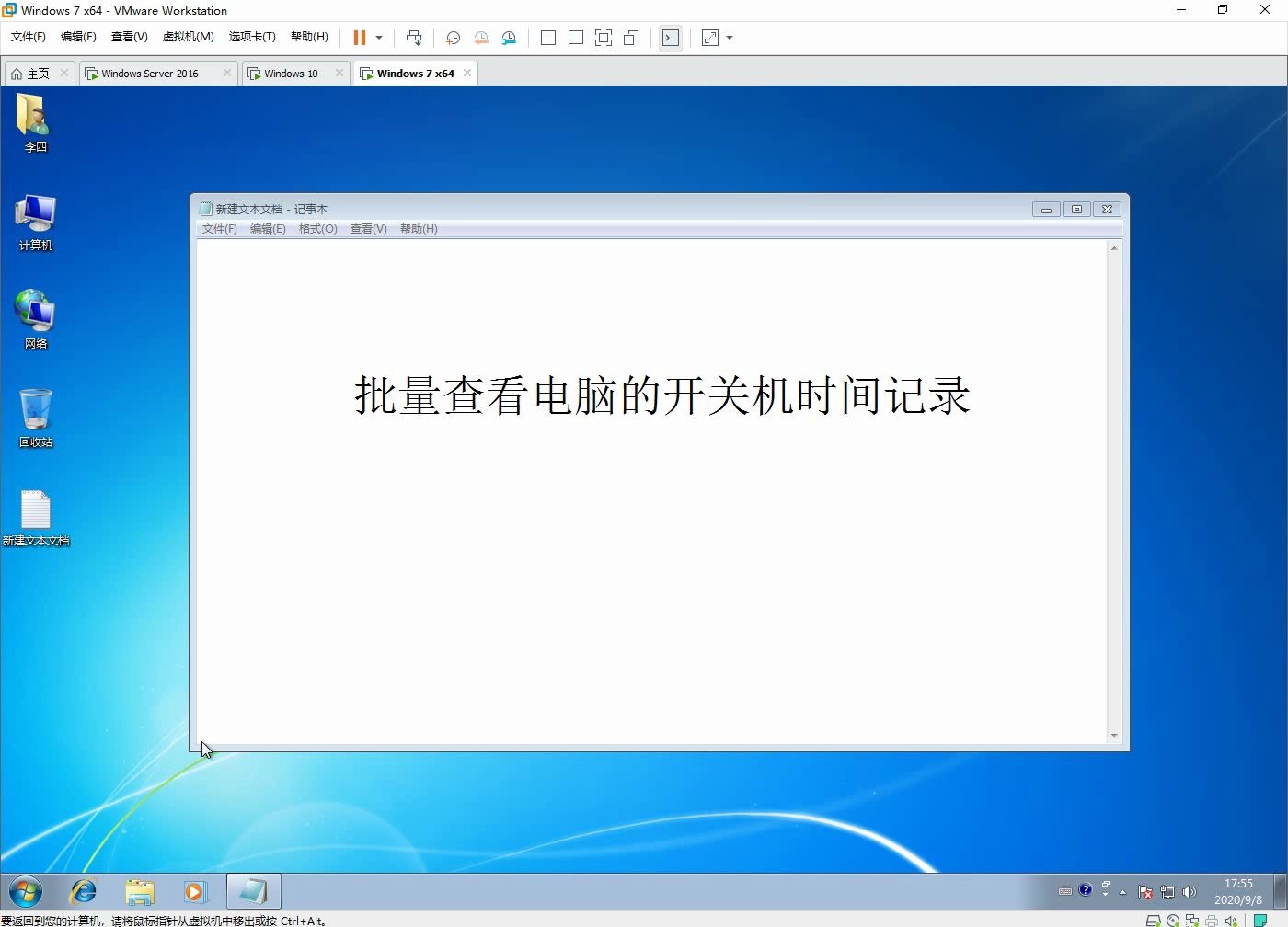Open the snapshot manager
The image size is (1288, 927).
coord(509,38)
